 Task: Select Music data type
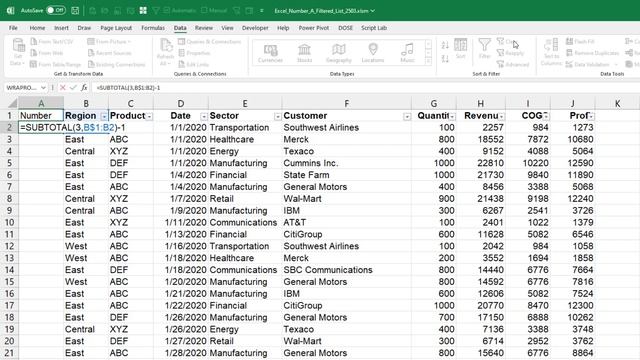(407, 53)
